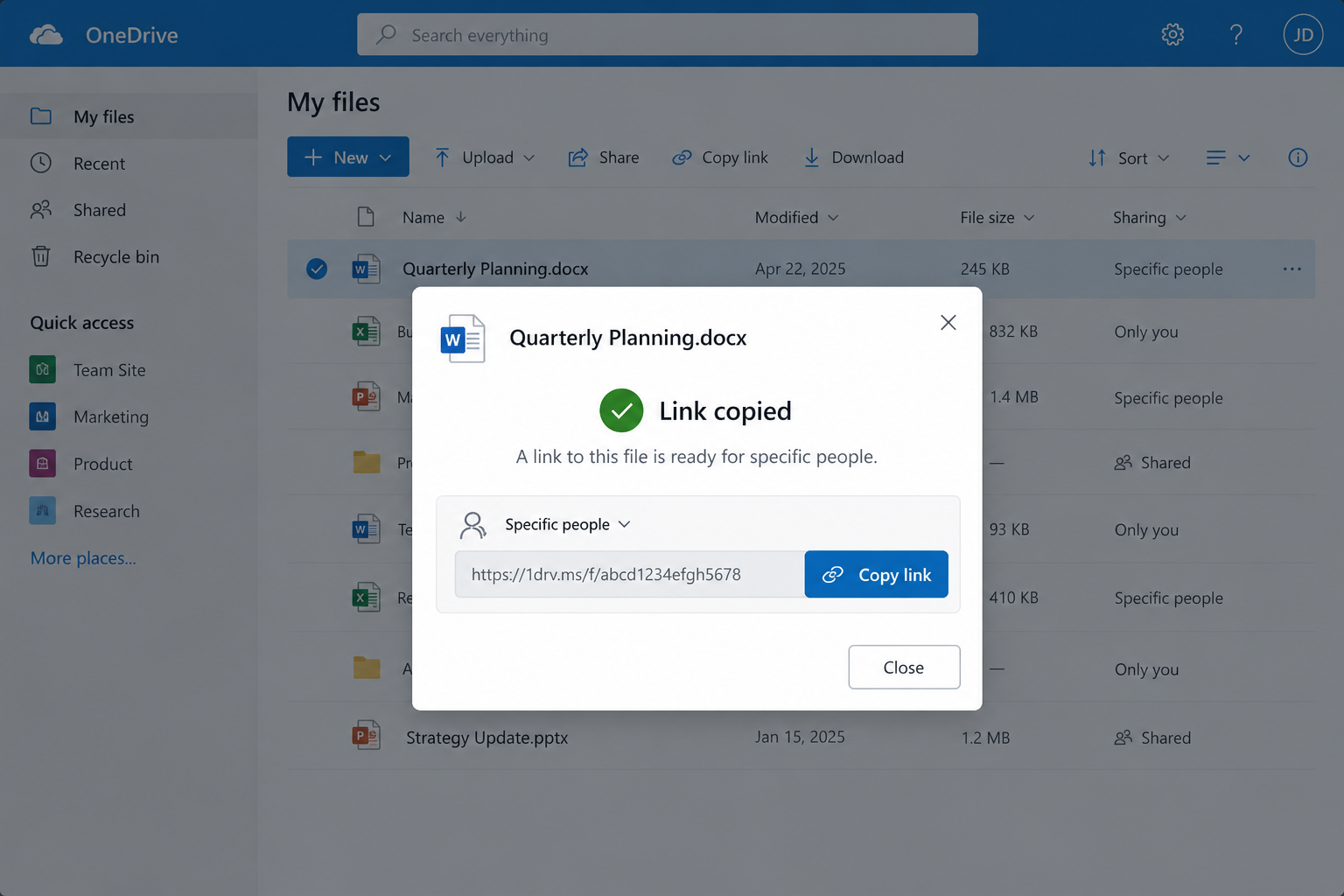
Task: Sort by the Name column header
Action: [434, 217]
